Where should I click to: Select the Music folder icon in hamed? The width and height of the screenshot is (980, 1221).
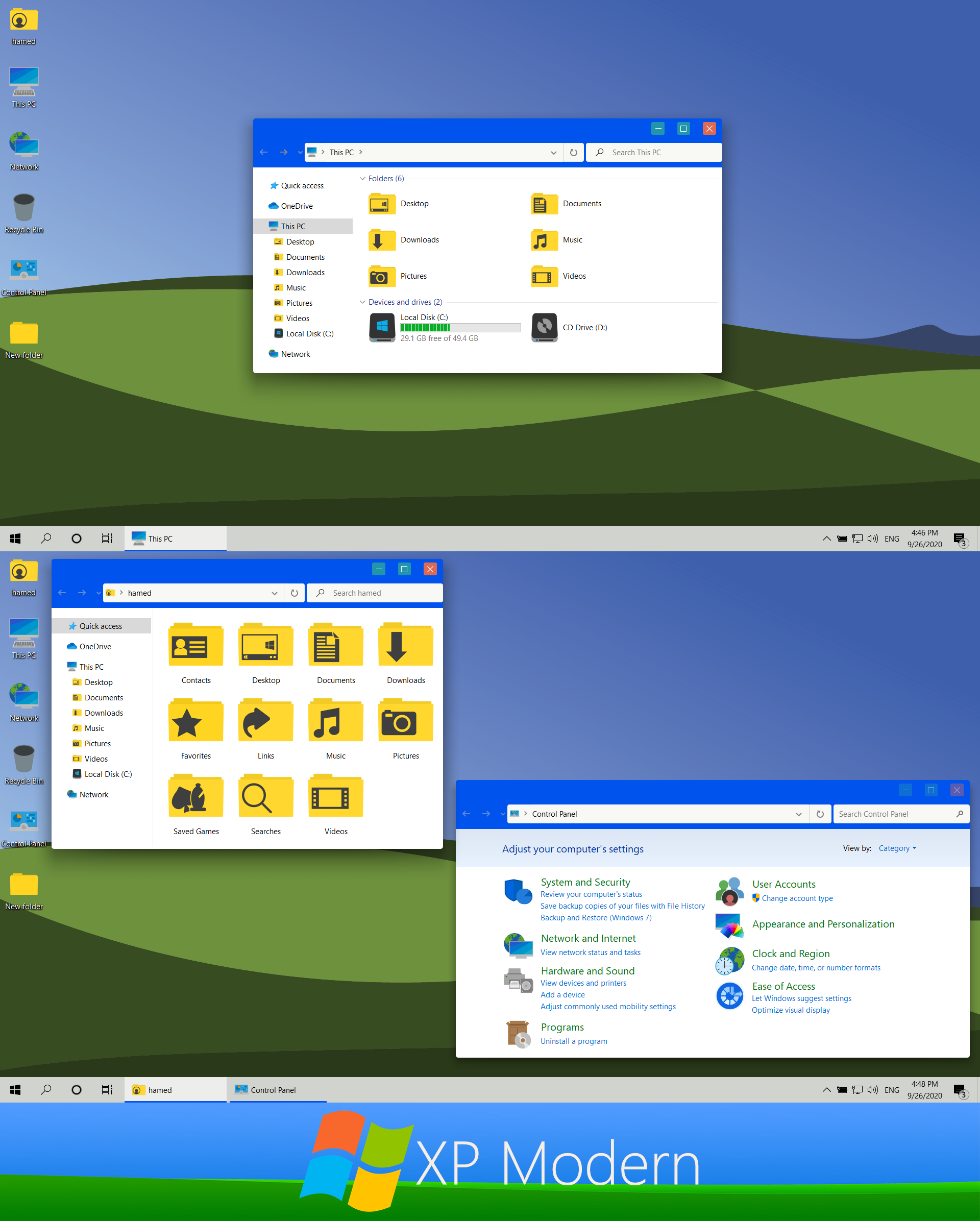tap(335, 720)
